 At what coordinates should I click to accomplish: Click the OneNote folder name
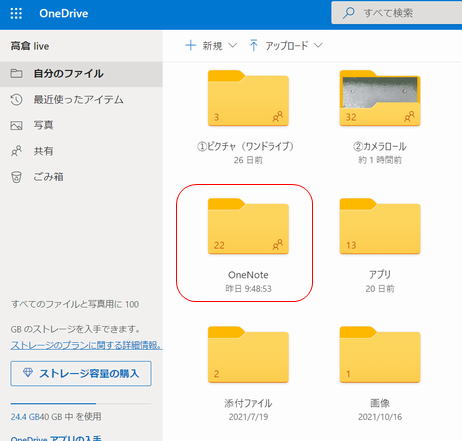[x=248, y=275]
